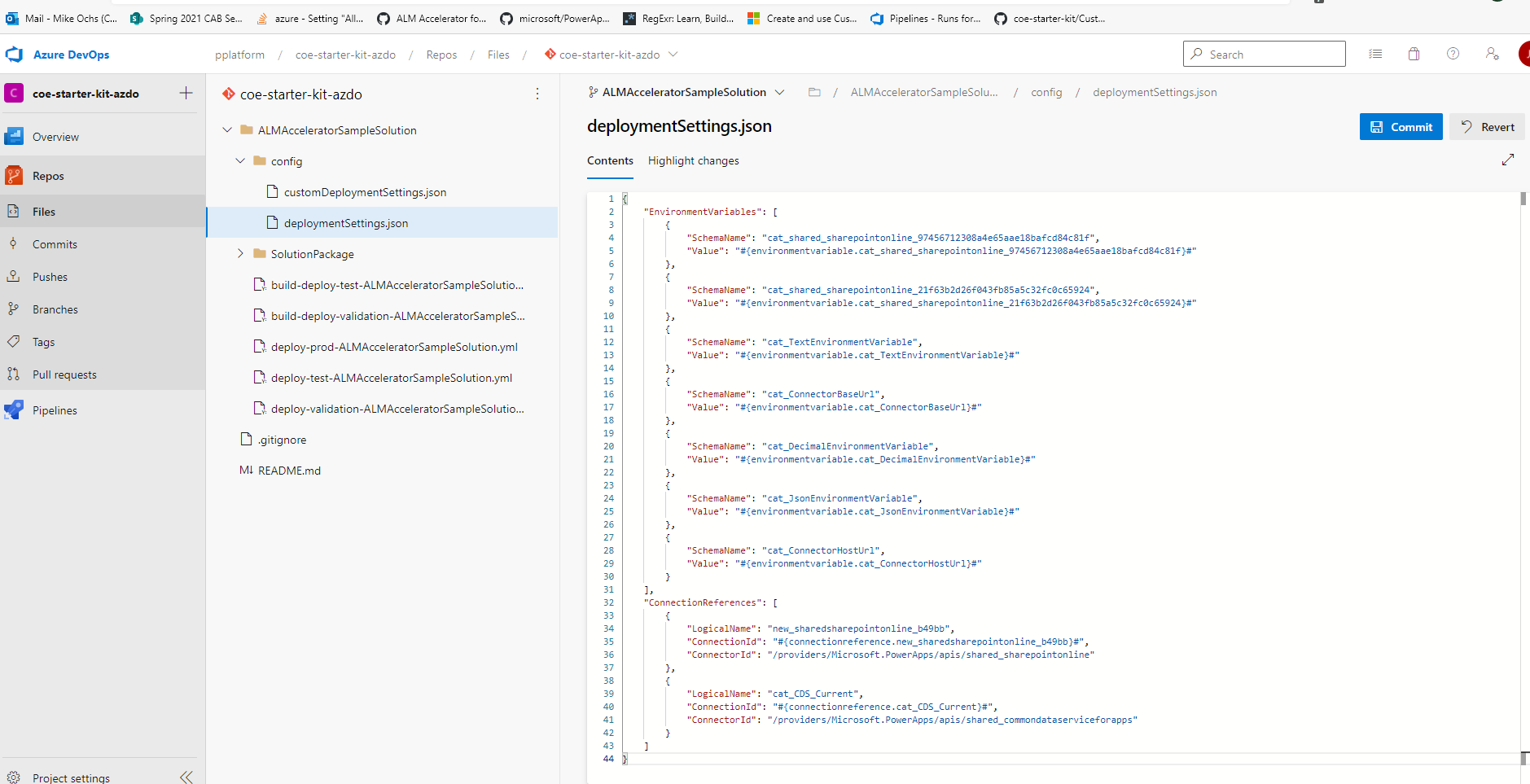Click the Revert button
This screenshot has height=784, width=1530.
1487,126
